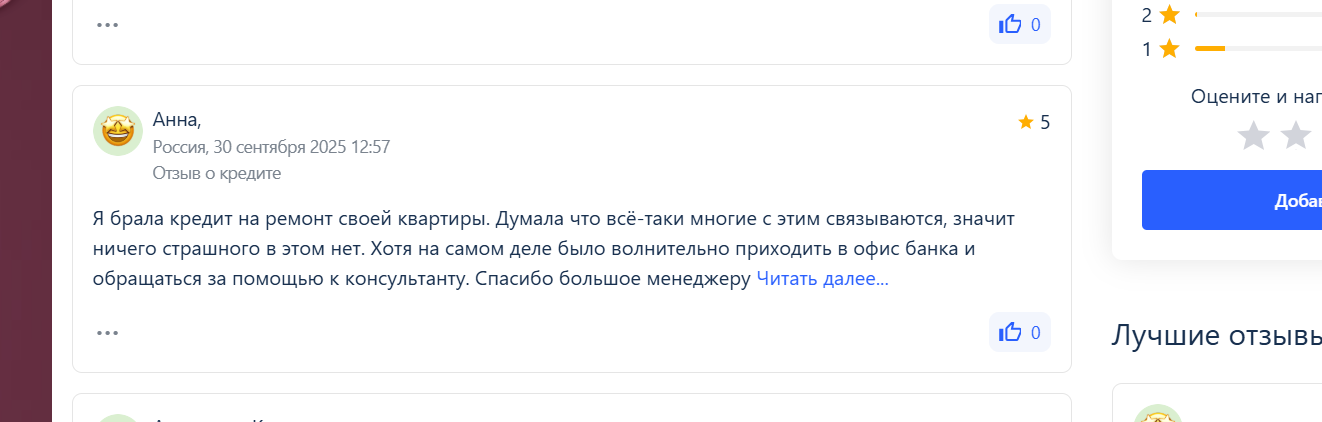
Task: Click the blue "Добав..." review button
Action: [1232, 200]
